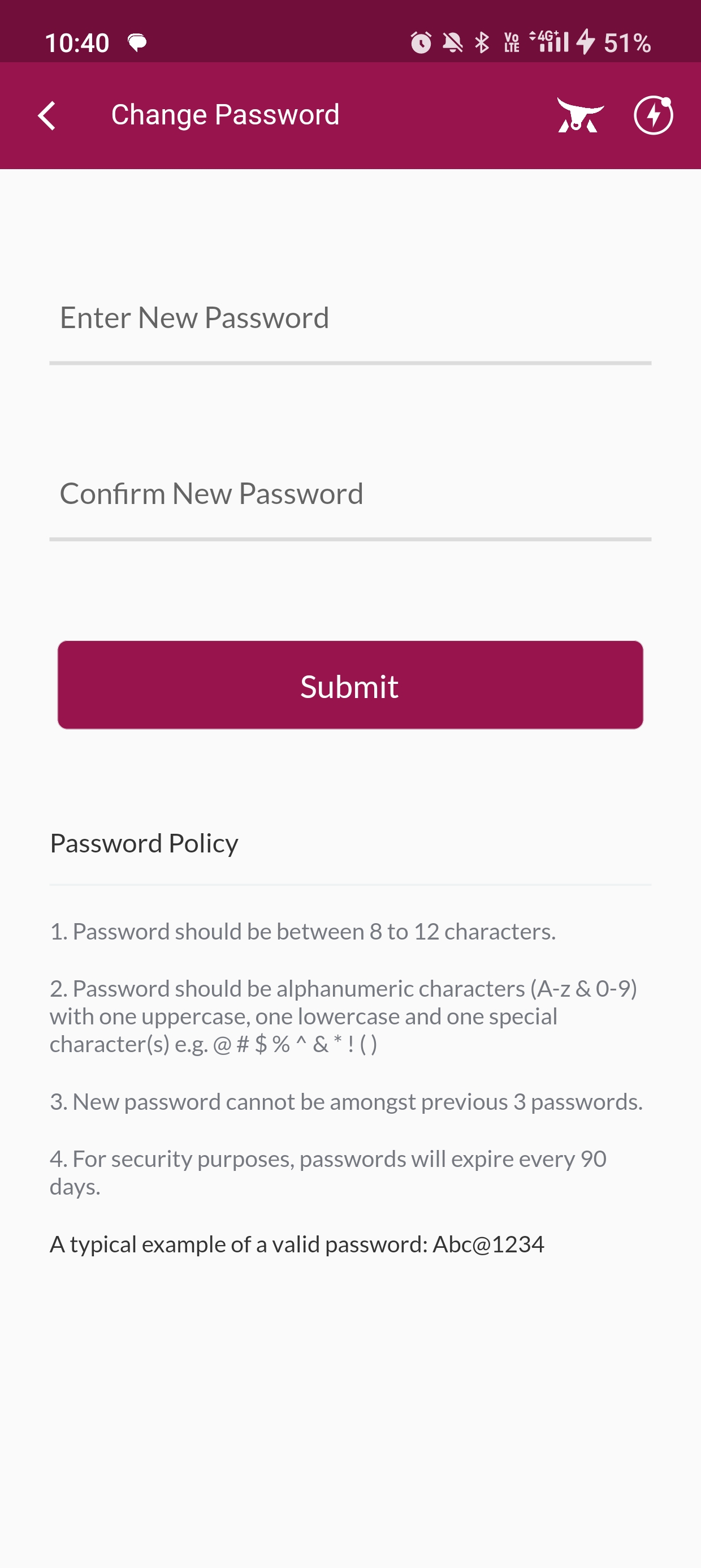This screenshot has width=701, height=1568.
Task: Tap the lightning bolt circle icon
Action: [653, 115]
